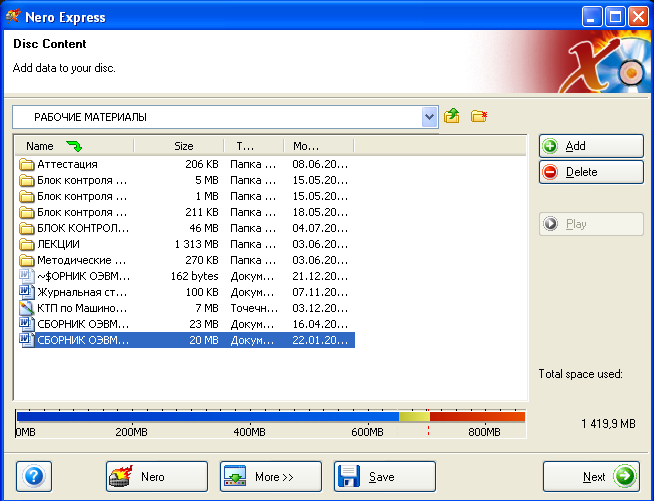Select the Аттестация folder icon

(27, 164)
